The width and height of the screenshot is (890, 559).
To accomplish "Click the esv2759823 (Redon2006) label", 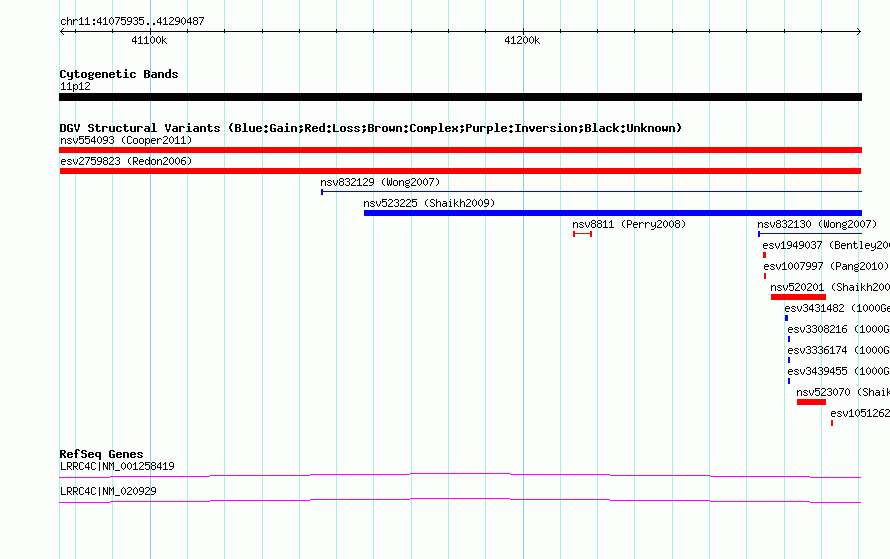I will [126, 161].
